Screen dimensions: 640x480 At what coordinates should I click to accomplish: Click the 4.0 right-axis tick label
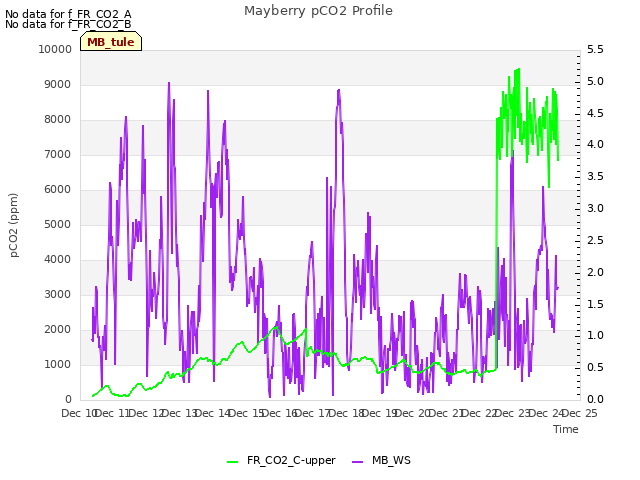click(595, 144)
